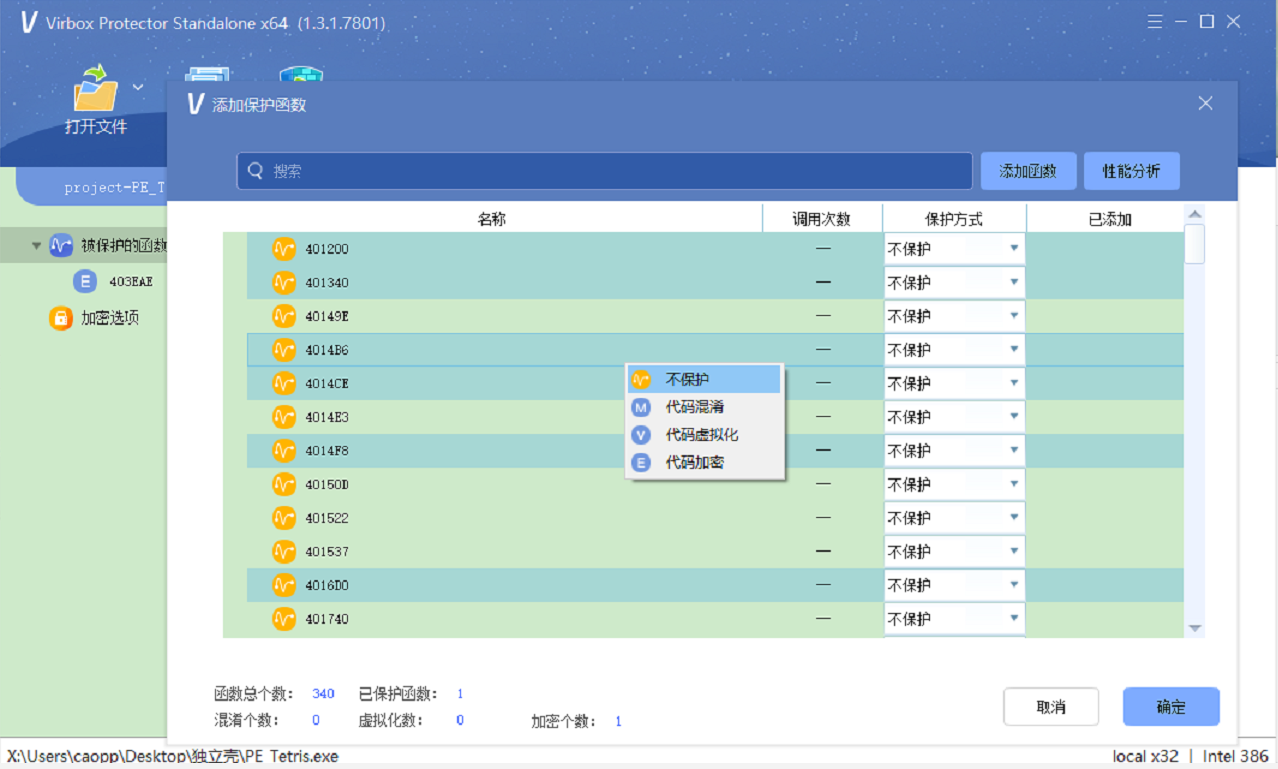Click the E icon next to 403EAE

85,282
